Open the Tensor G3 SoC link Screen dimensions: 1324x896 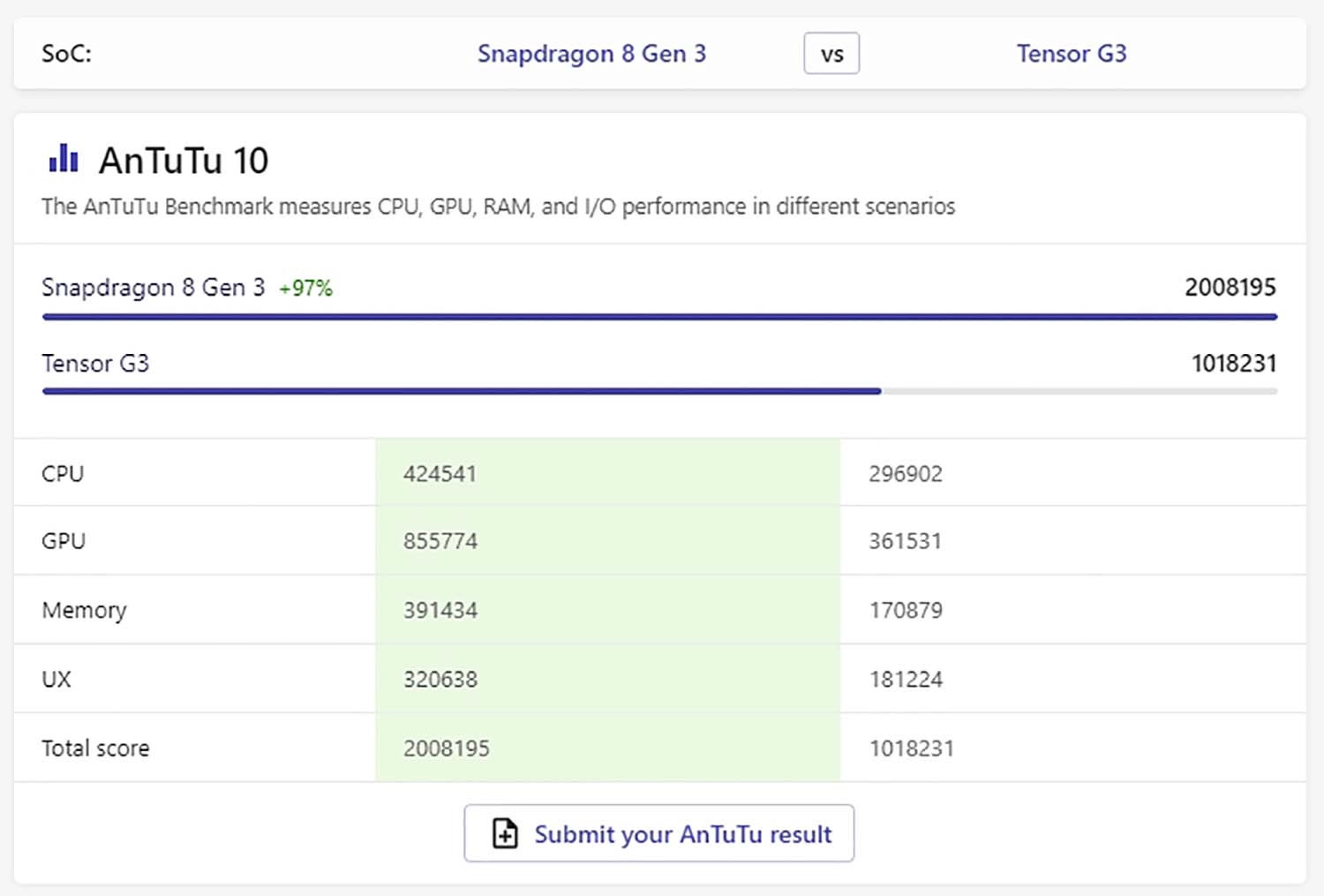click(1072, 54)
